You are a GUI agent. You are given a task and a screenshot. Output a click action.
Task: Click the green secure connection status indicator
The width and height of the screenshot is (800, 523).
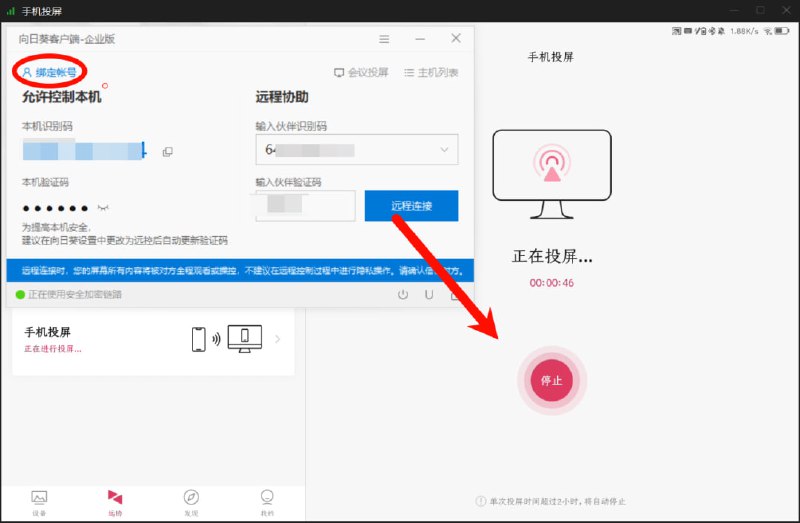[x=19, y=295]
